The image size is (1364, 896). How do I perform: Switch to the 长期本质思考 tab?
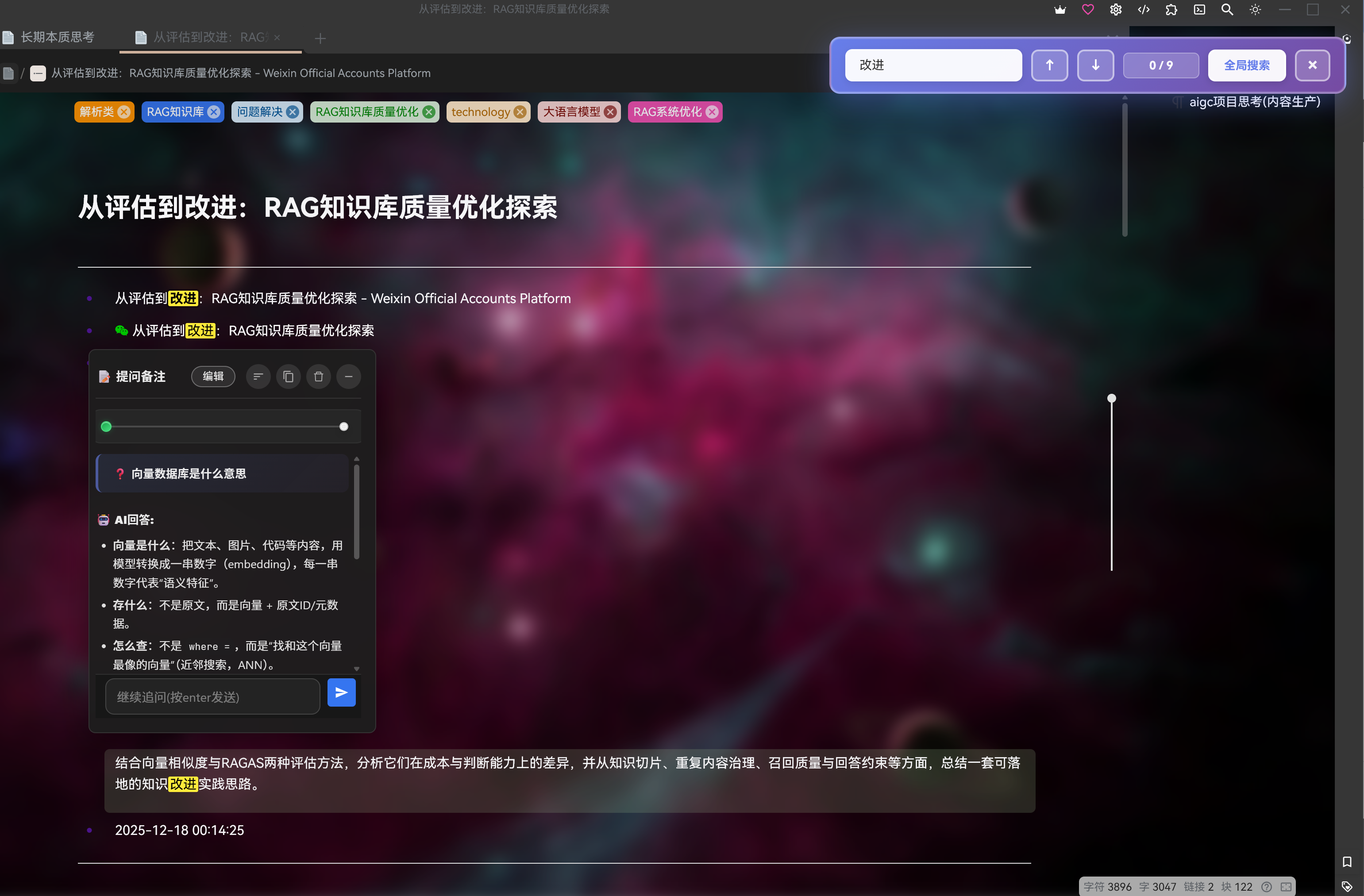tap(57, 38)
